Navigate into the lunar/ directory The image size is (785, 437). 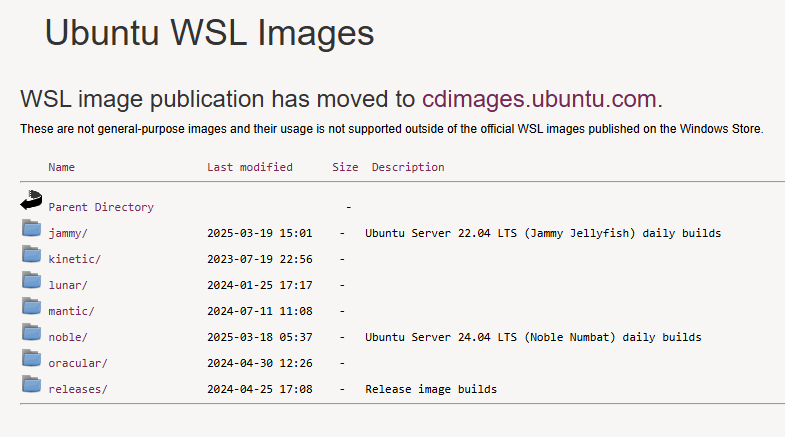pyautogui.click(x=68, y=285)
